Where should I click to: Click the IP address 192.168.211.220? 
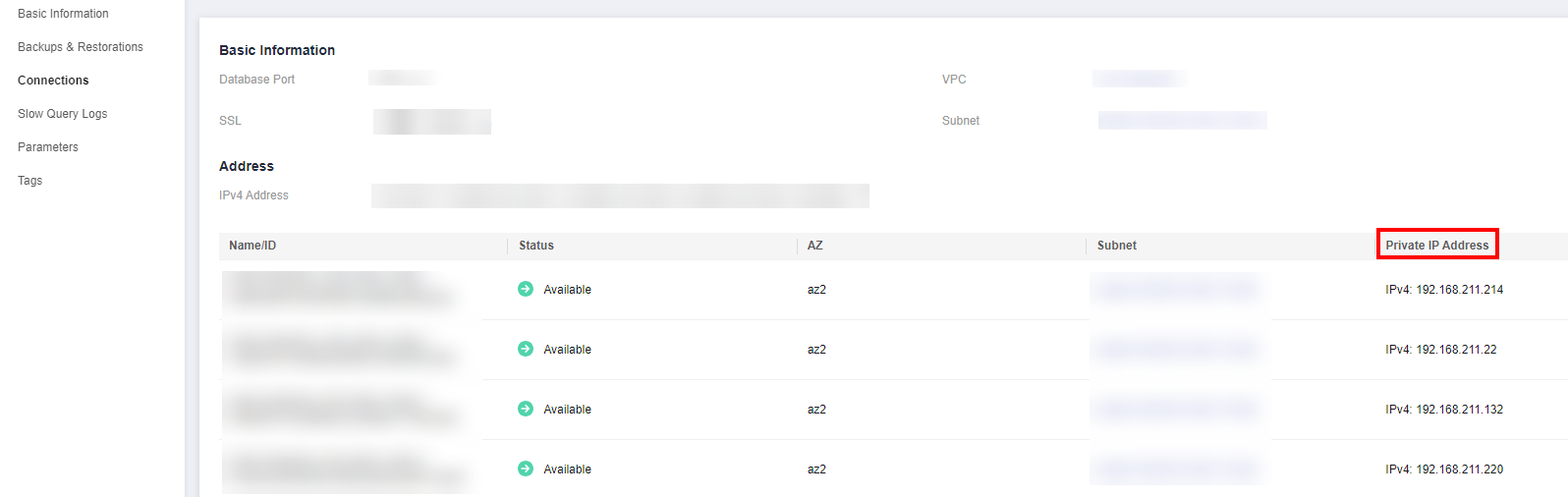1459,469
